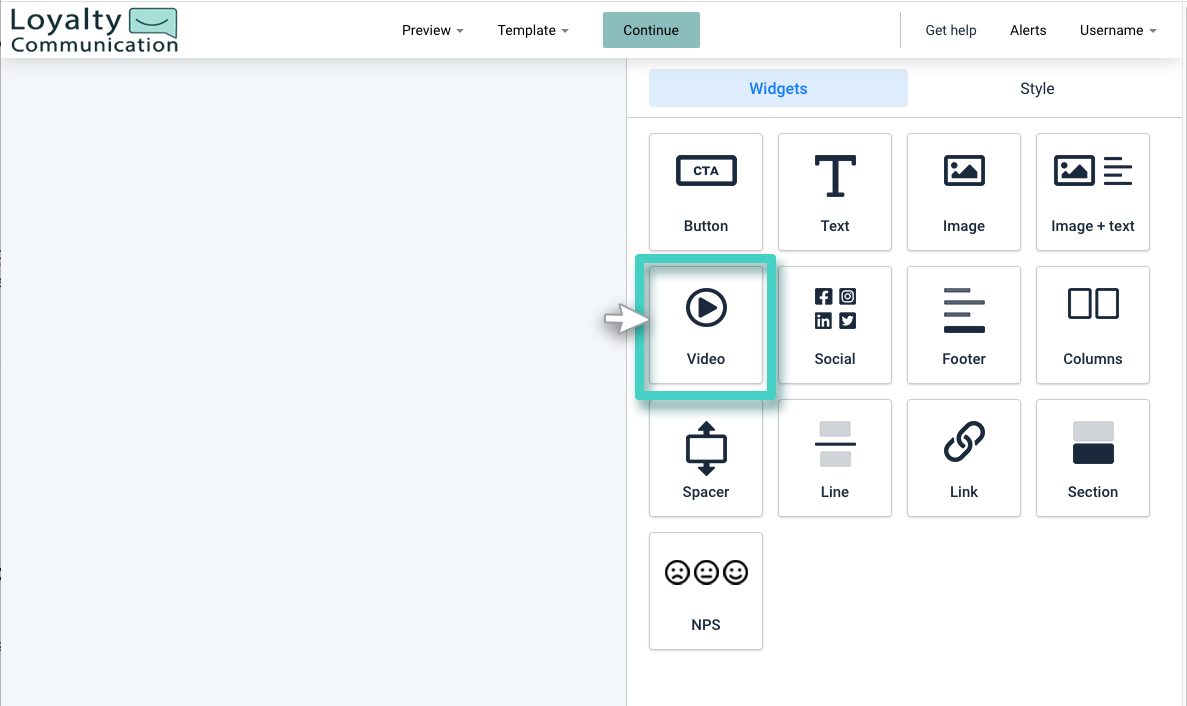Select the Text widget
Viewport: 1187px width, 706px height.
click(x=834, y=192)
